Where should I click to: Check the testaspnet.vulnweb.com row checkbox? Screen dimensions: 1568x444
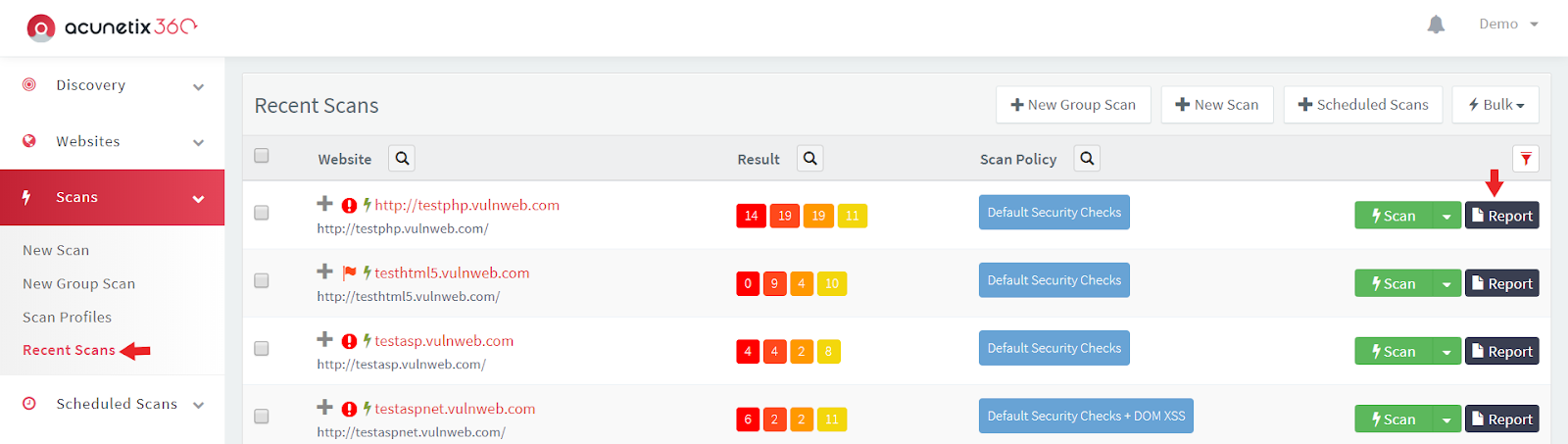[x=261, y=416]
